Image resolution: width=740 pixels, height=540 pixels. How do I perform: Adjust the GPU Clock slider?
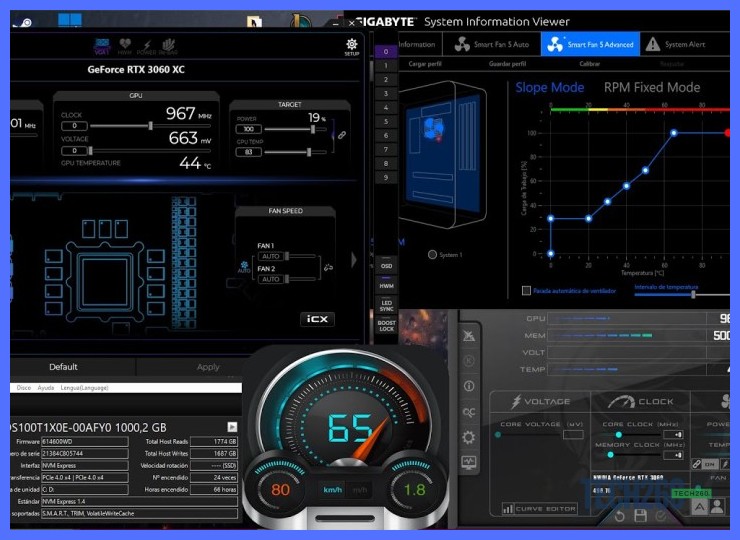(150, 126)
